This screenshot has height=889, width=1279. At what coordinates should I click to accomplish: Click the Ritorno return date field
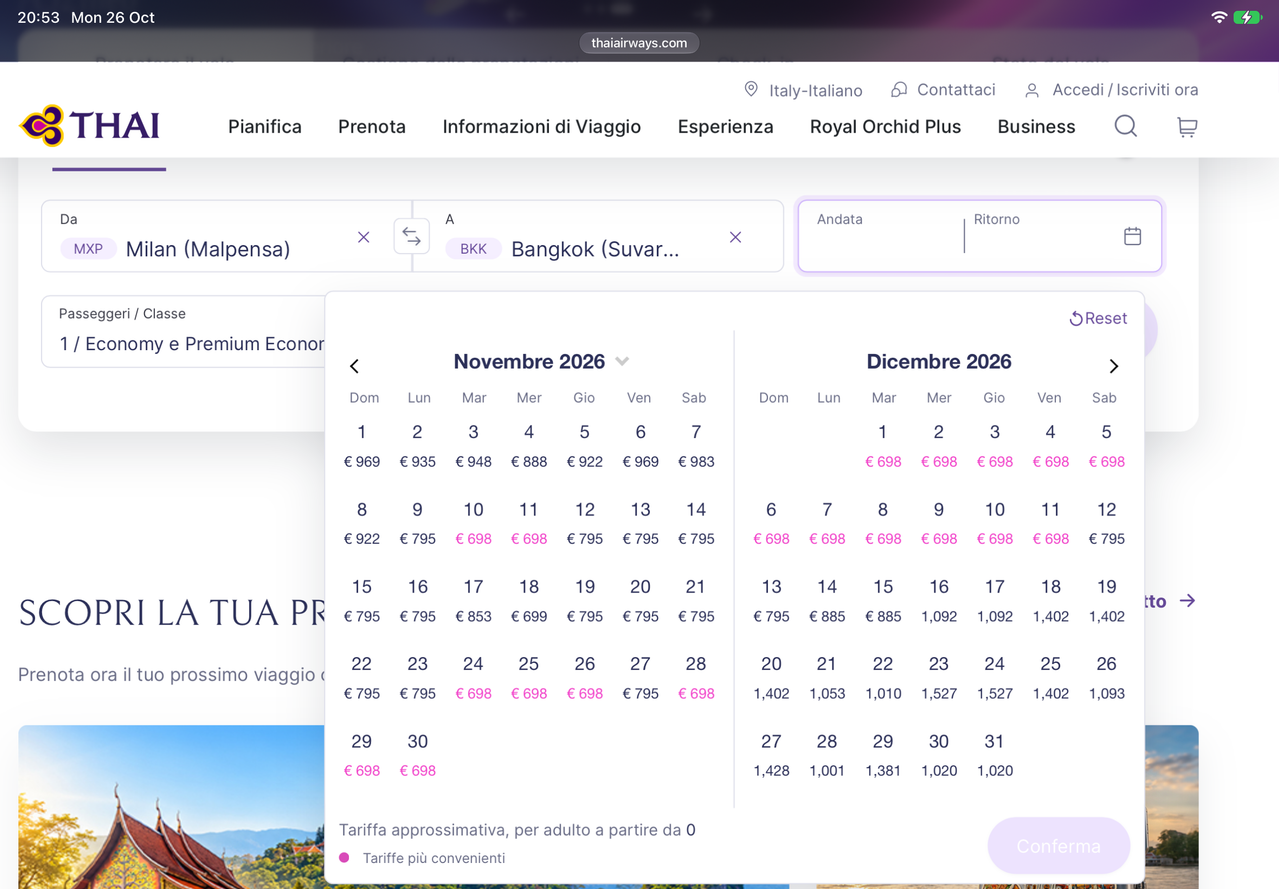1040,236
